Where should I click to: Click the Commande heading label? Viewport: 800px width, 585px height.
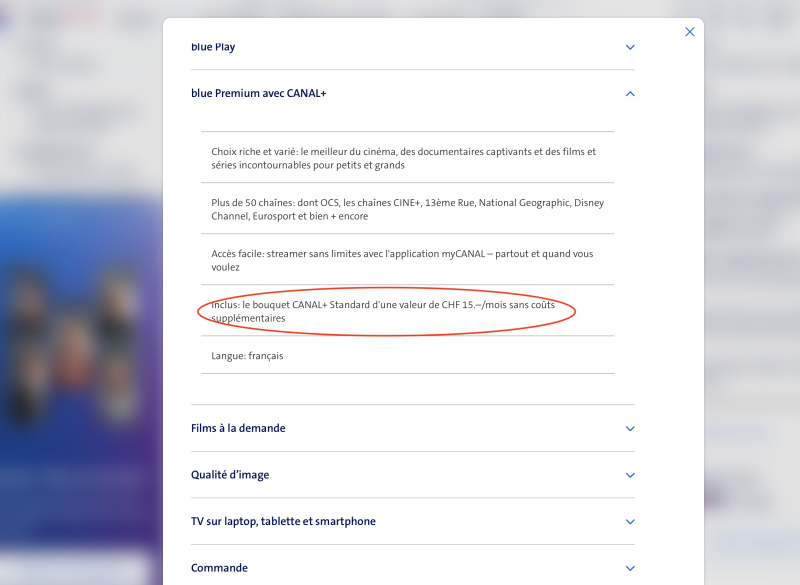pos(219,568)
